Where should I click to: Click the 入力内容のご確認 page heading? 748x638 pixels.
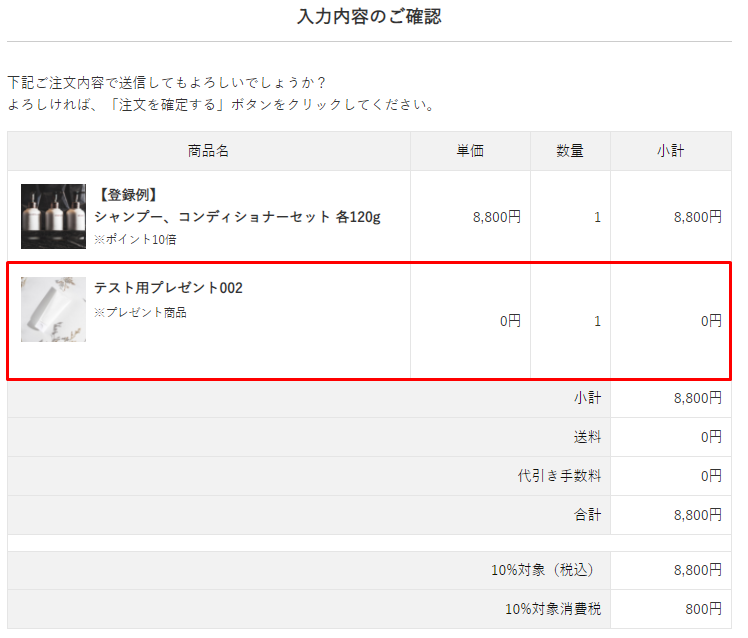click(x=369, y=17)
